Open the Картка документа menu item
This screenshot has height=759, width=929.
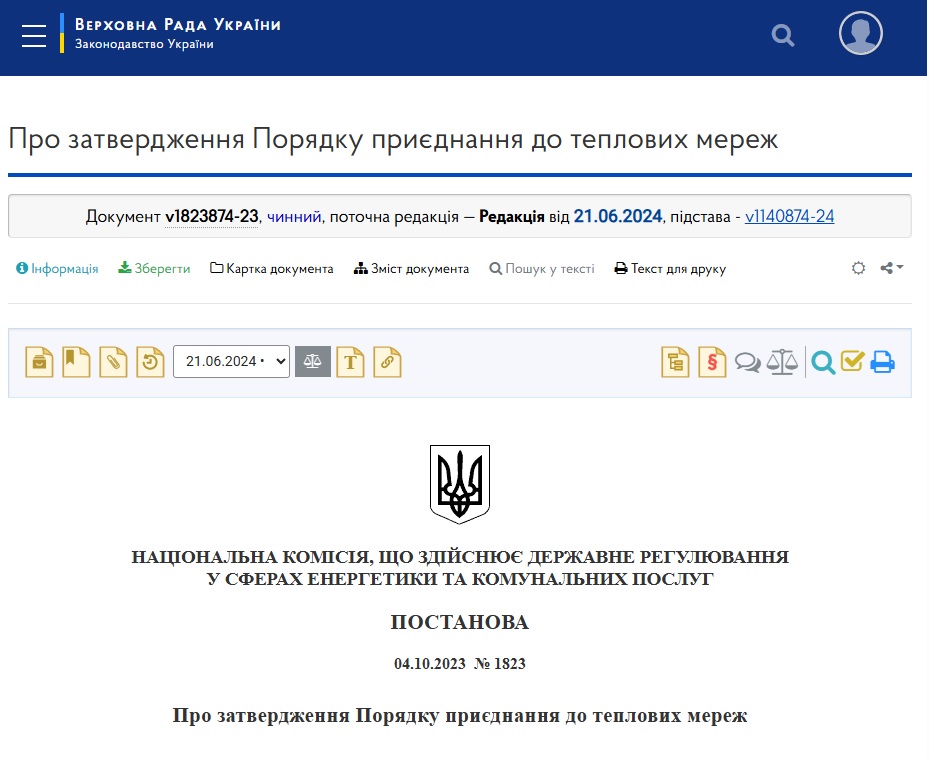[x=272, y=269]
